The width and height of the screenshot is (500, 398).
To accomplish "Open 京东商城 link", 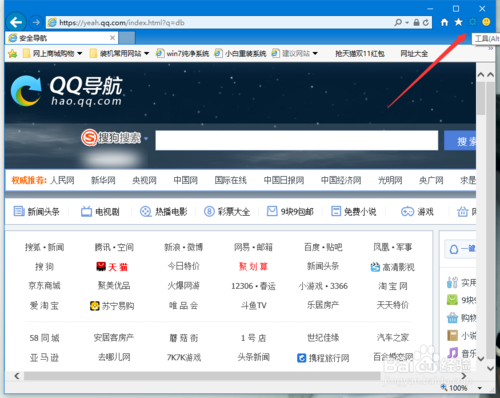I will tap(44, 286).
